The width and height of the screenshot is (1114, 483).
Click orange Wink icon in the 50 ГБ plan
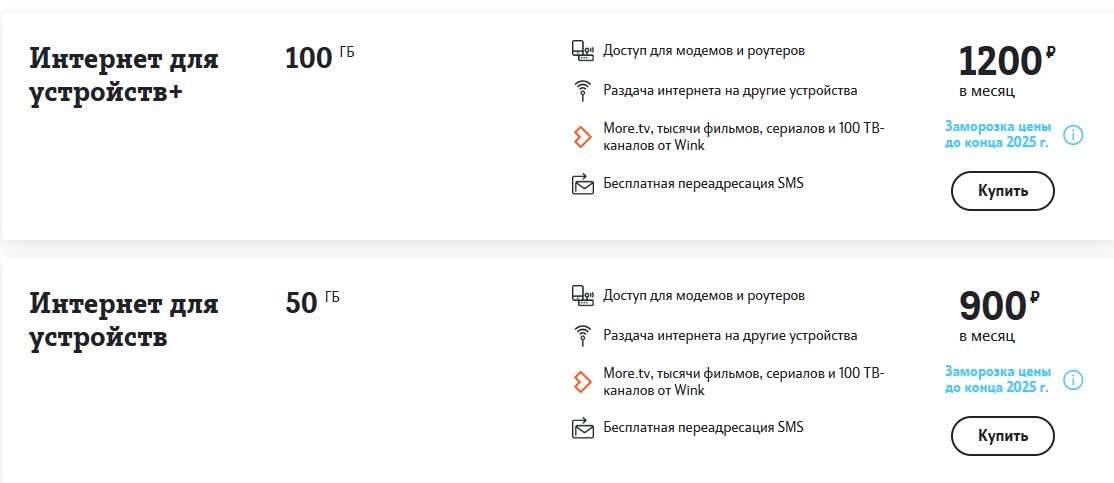click(x=582, y=381)
